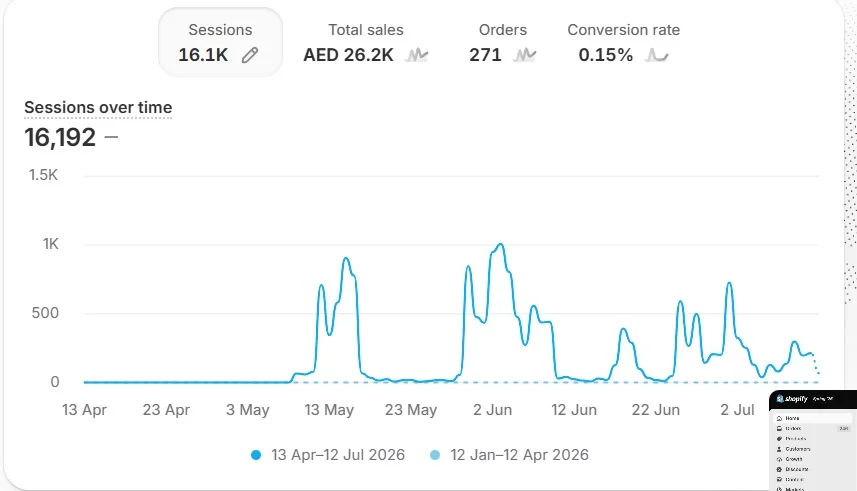
Task: Click the Sessions over time heading
Action: (98, 108)
